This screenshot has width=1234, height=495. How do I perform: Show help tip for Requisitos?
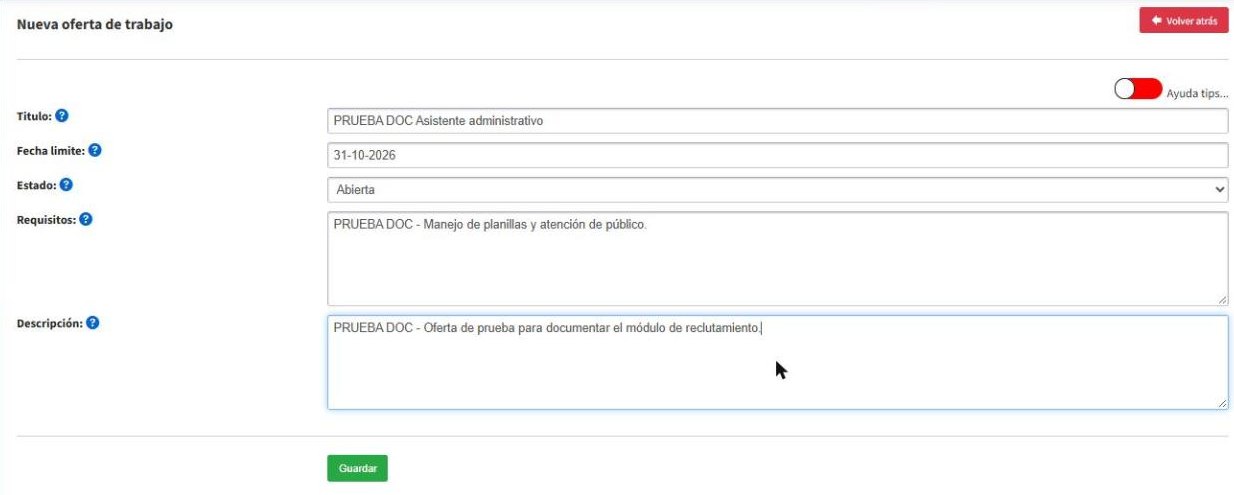[85, 219]
